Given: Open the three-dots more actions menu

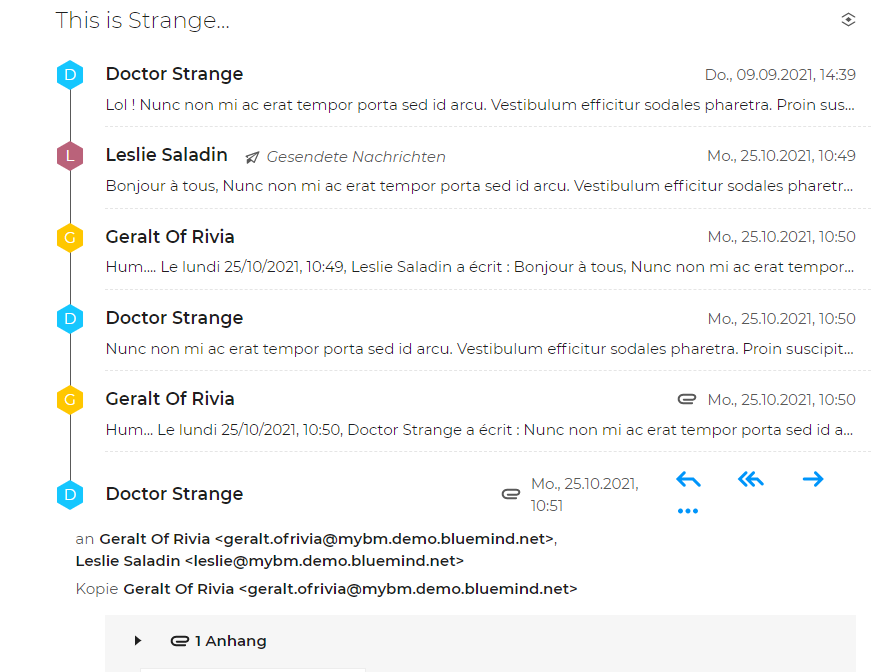Looking at the screenshot, I should (x=688, y=511).
